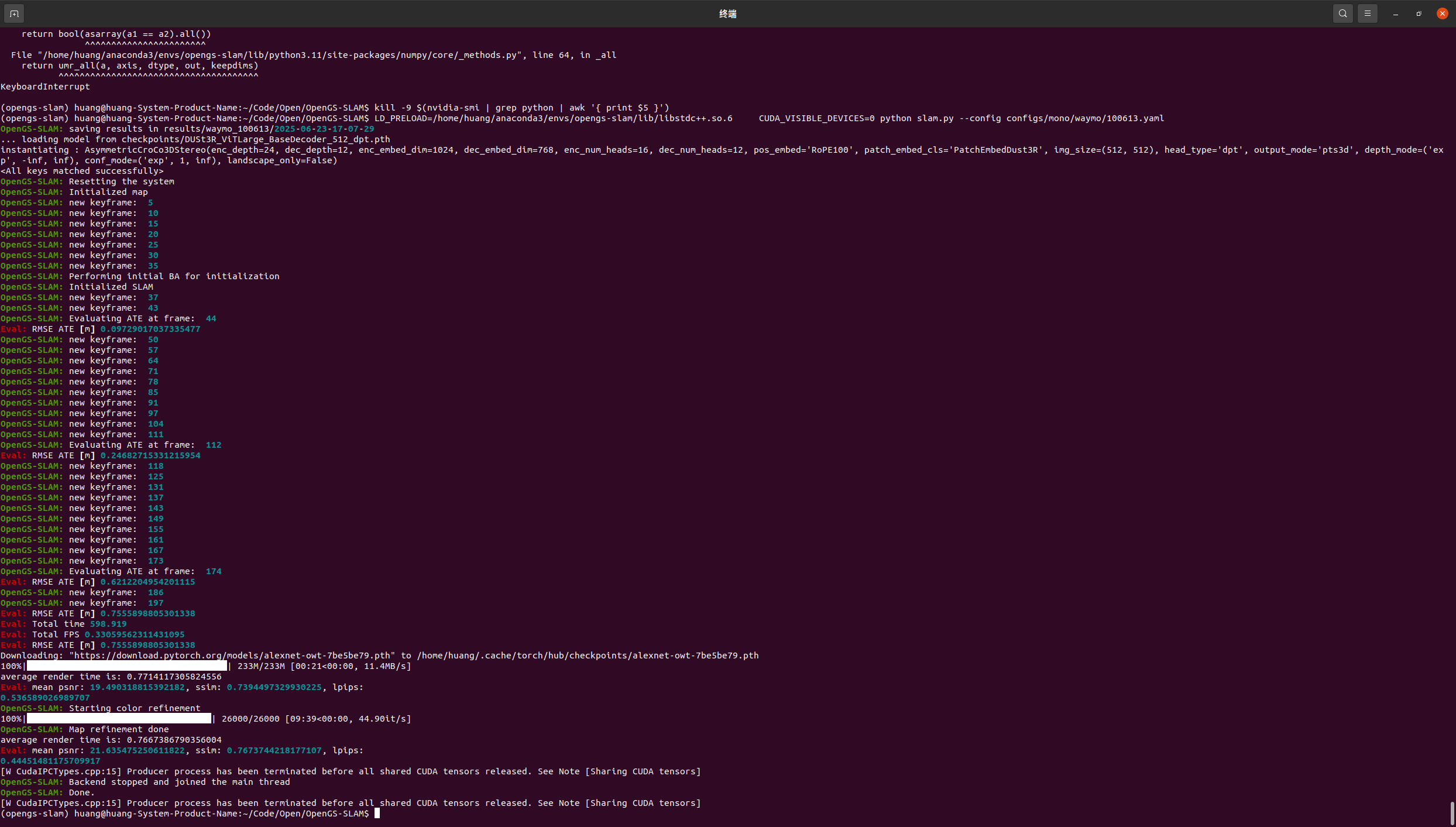The height and width of the screenshot is (827, 1456).
Task: Click '<All keys matched successfully>' text
Action: [x=82, y=171]
